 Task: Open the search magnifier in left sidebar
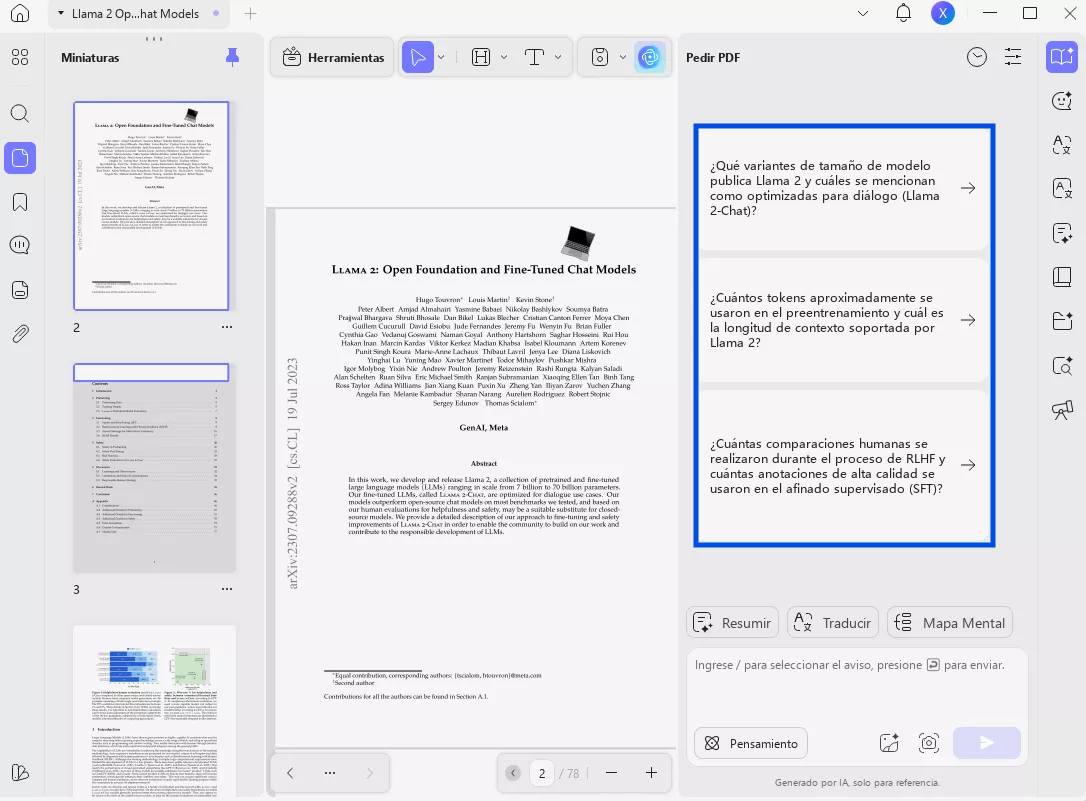click(20, 114)
